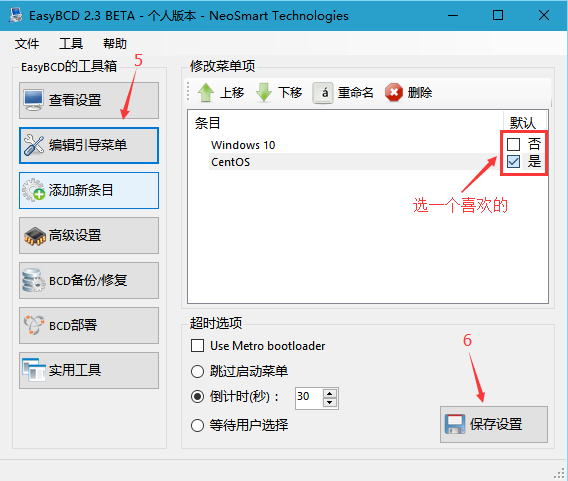Click 重命名 label to rename entry
The height and width of the screenshot is (481, 568).
[x=355, y=93]
